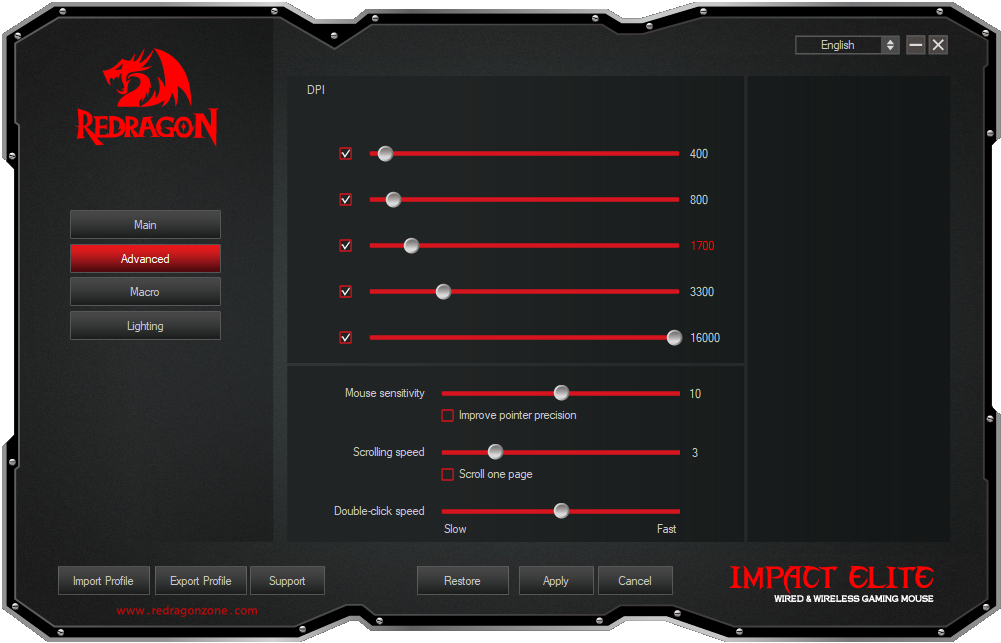This screenshot has width=1001, height=643.
Task: Click the 400 DPI slider handle
Action: click(x=385, y=153)
